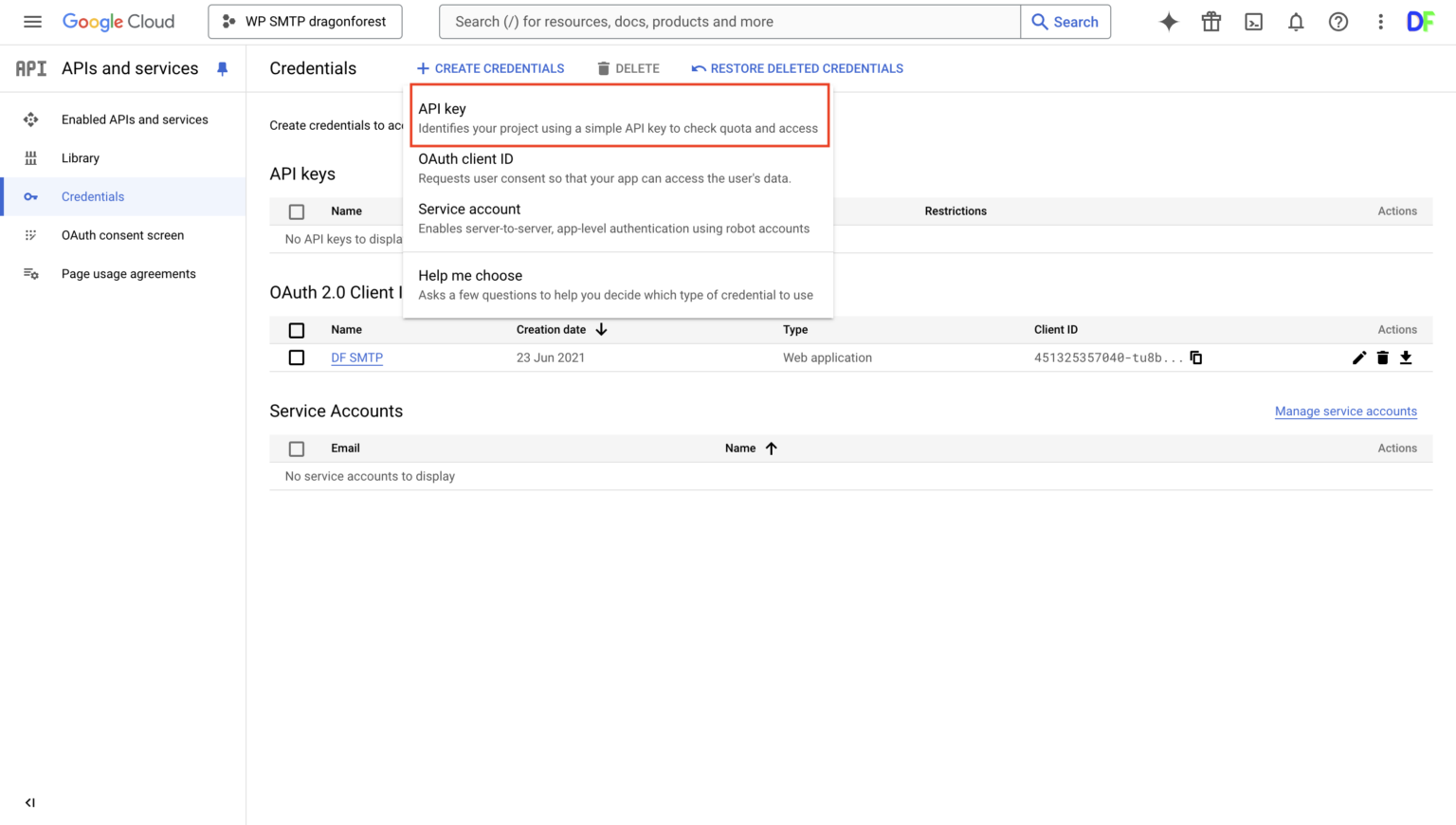Viewport: 1456px width, 825px height.
Task: Click Create Credentials dropdown button
Action: [490, 68]
